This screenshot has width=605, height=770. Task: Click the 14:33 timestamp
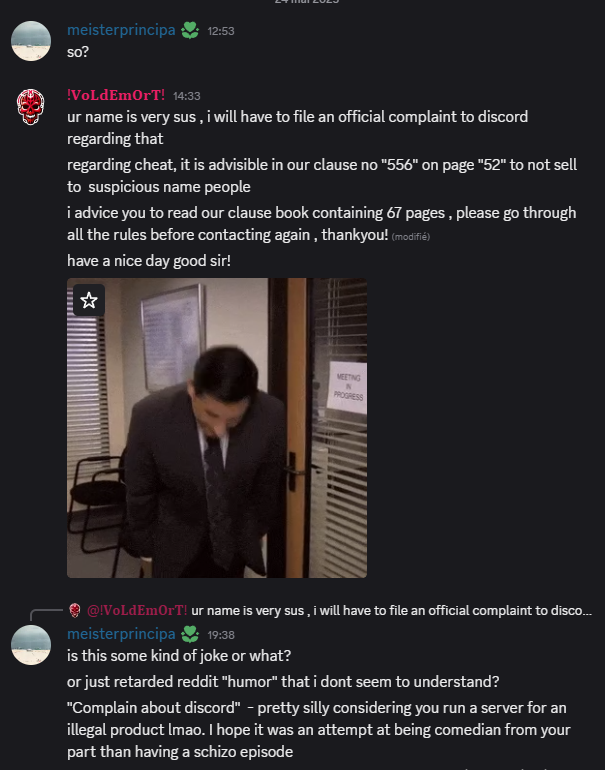coord(187,96)
